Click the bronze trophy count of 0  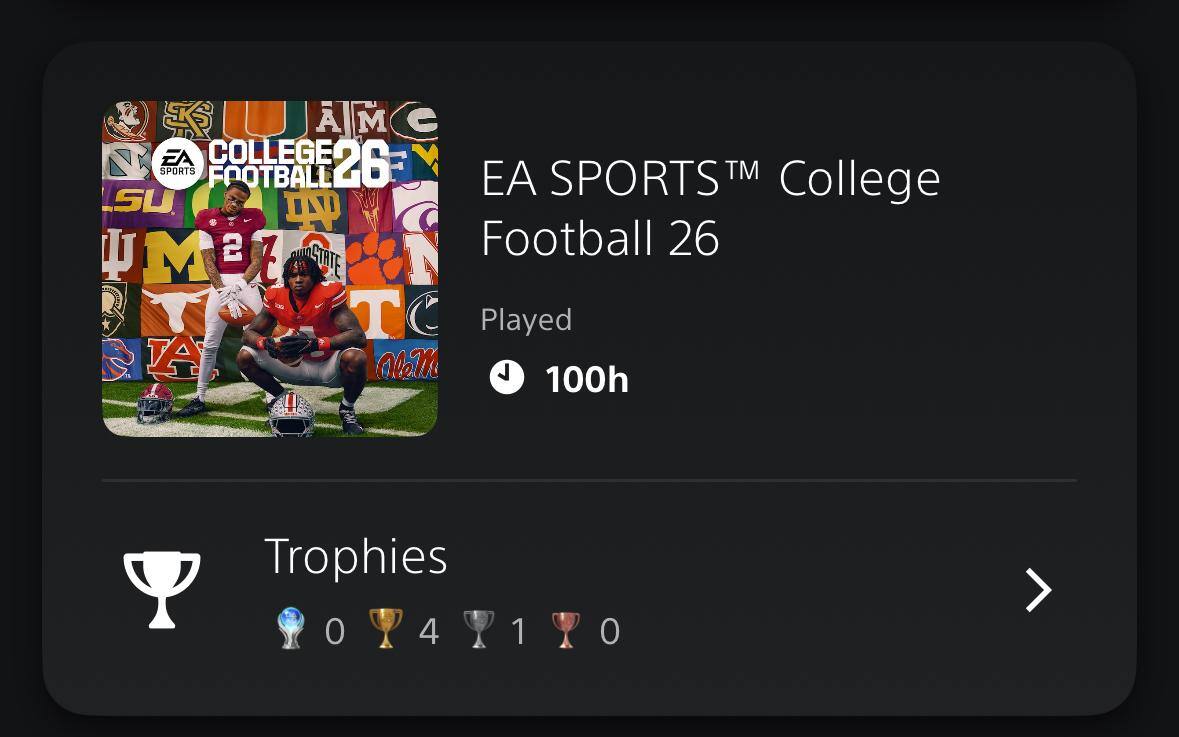pos(609,632)
